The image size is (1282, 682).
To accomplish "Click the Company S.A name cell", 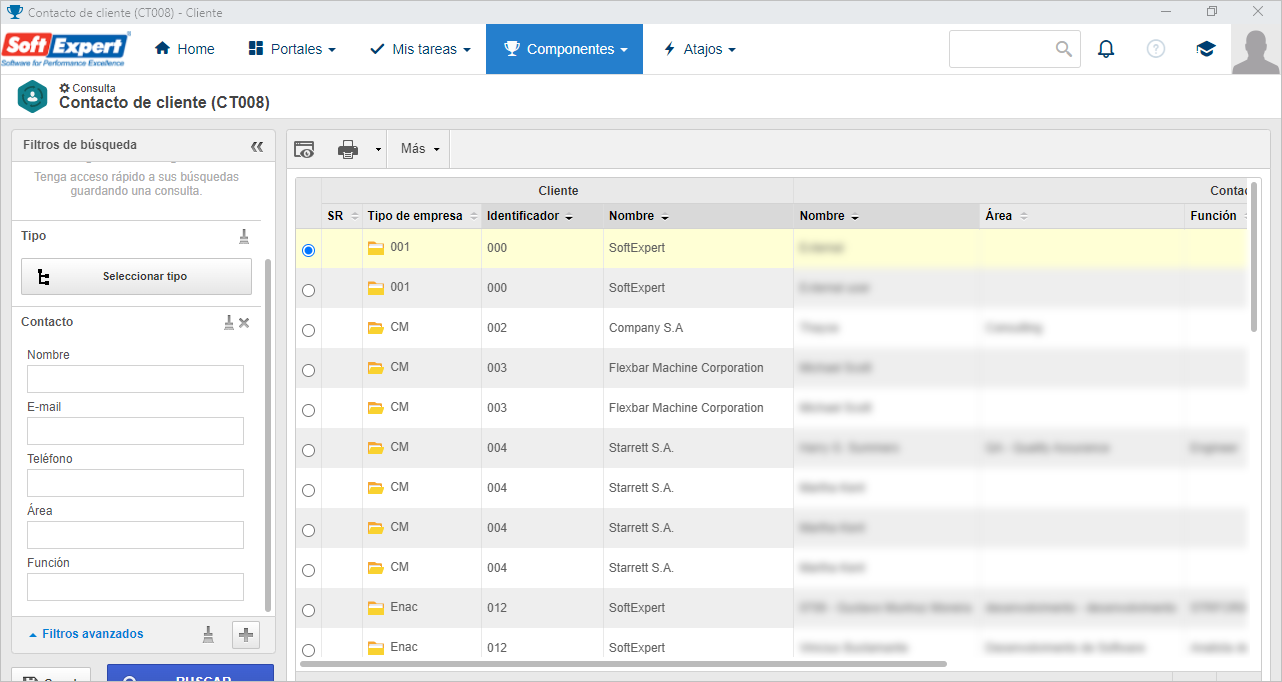I will (x=698, y=328).
